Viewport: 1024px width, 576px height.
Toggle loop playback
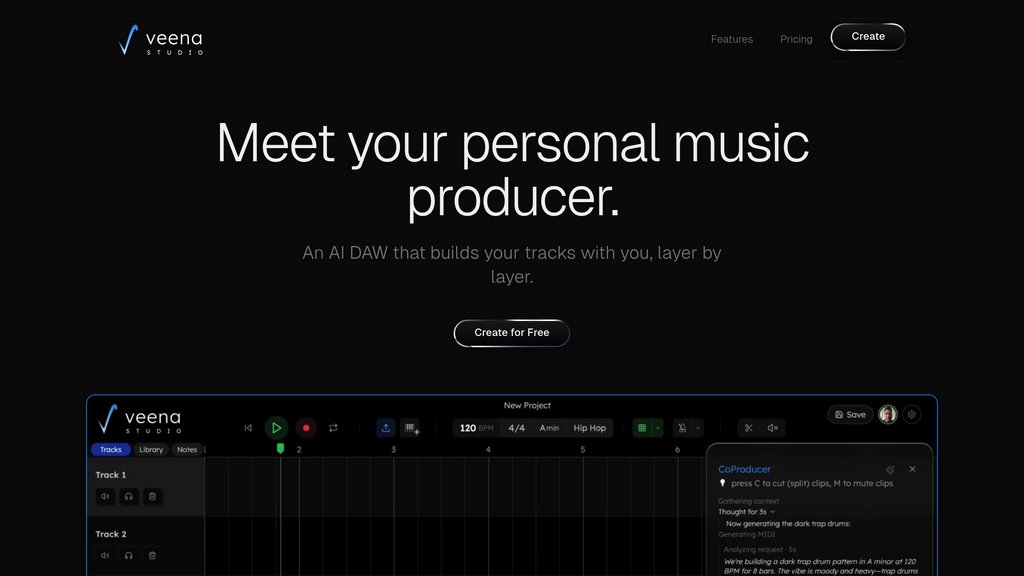tap(333, 428)
